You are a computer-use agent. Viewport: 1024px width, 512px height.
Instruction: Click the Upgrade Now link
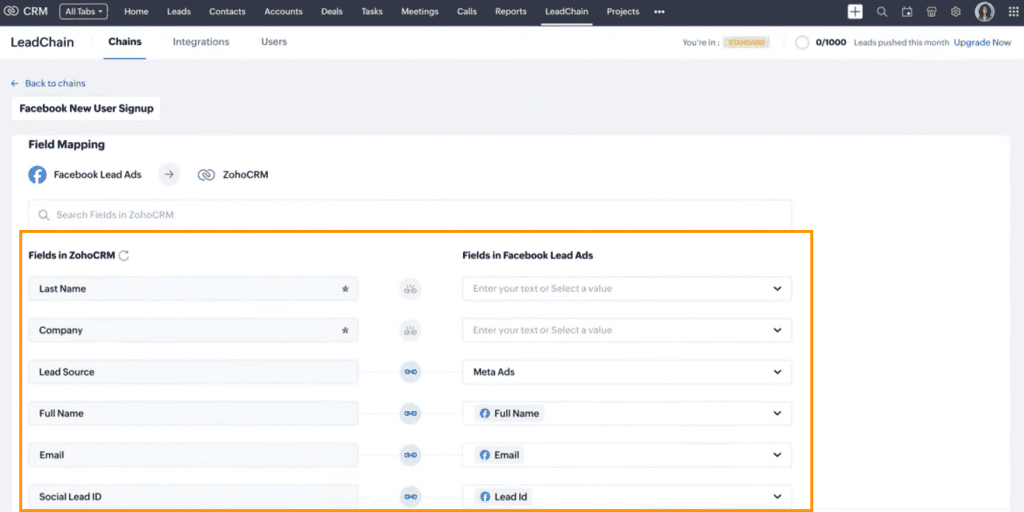(982, 42)
